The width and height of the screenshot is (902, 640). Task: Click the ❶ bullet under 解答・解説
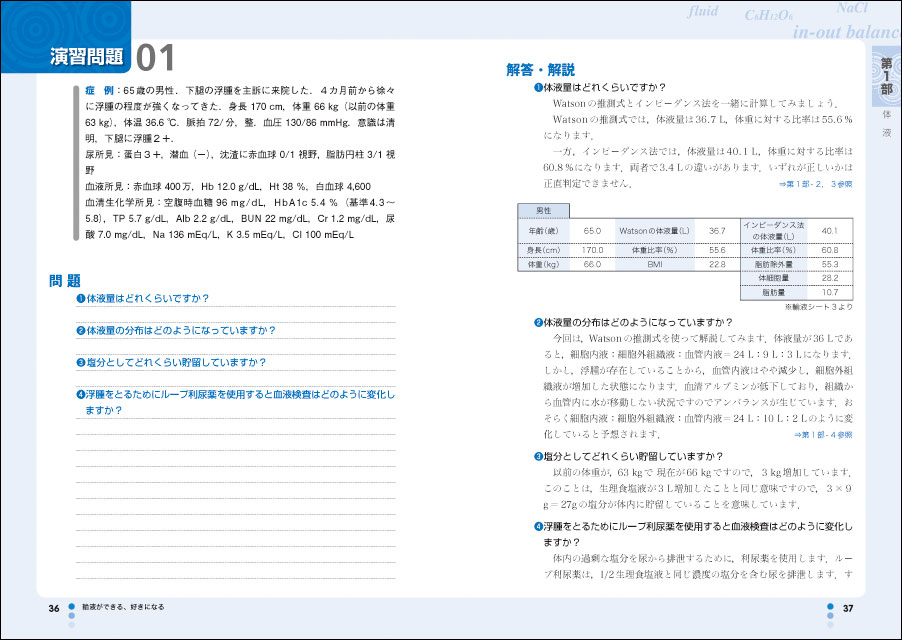tap(538, 87)
